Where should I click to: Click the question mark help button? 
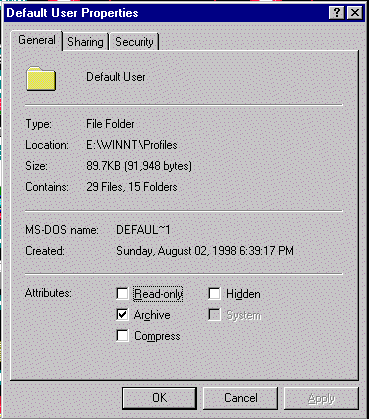pos(337,13)
